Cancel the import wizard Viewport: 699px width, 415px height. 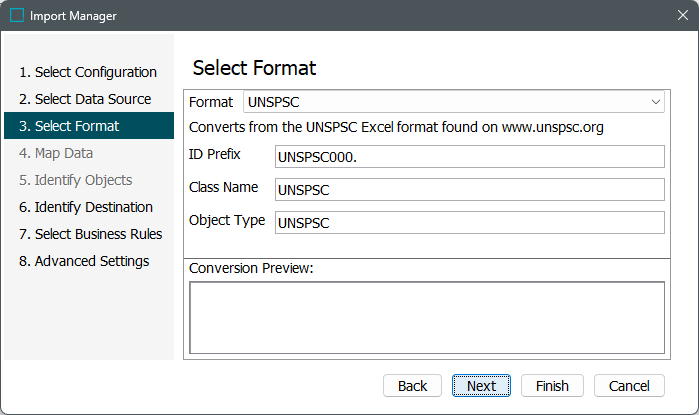629,386
